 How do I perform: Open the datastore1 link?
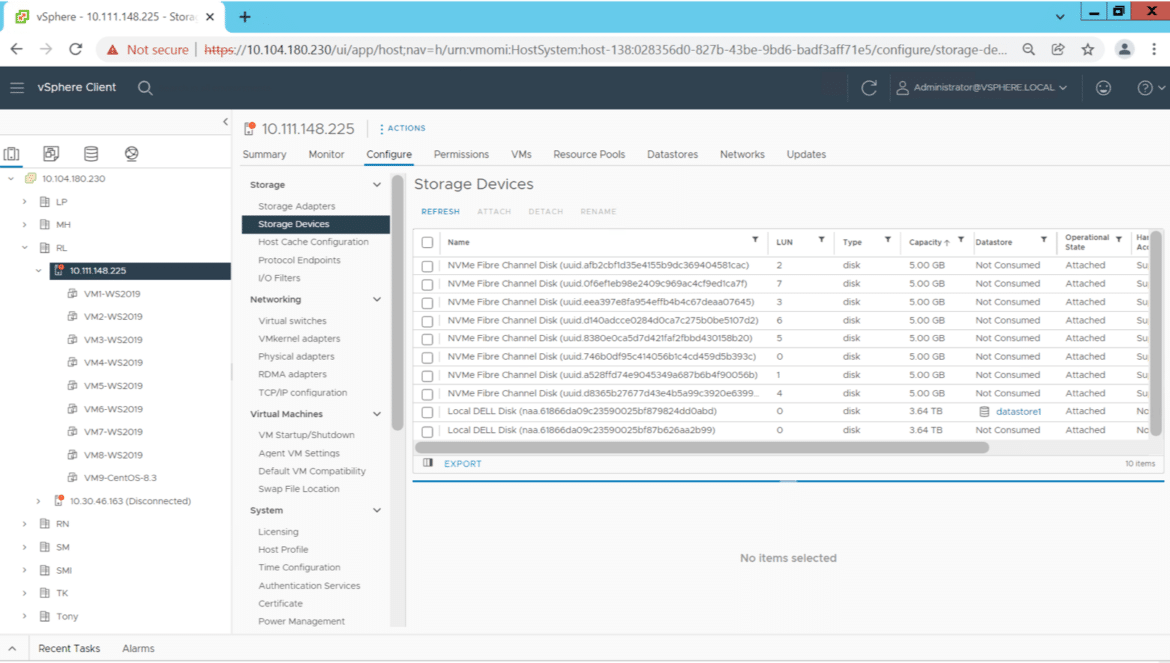[x=1018, y=412]
